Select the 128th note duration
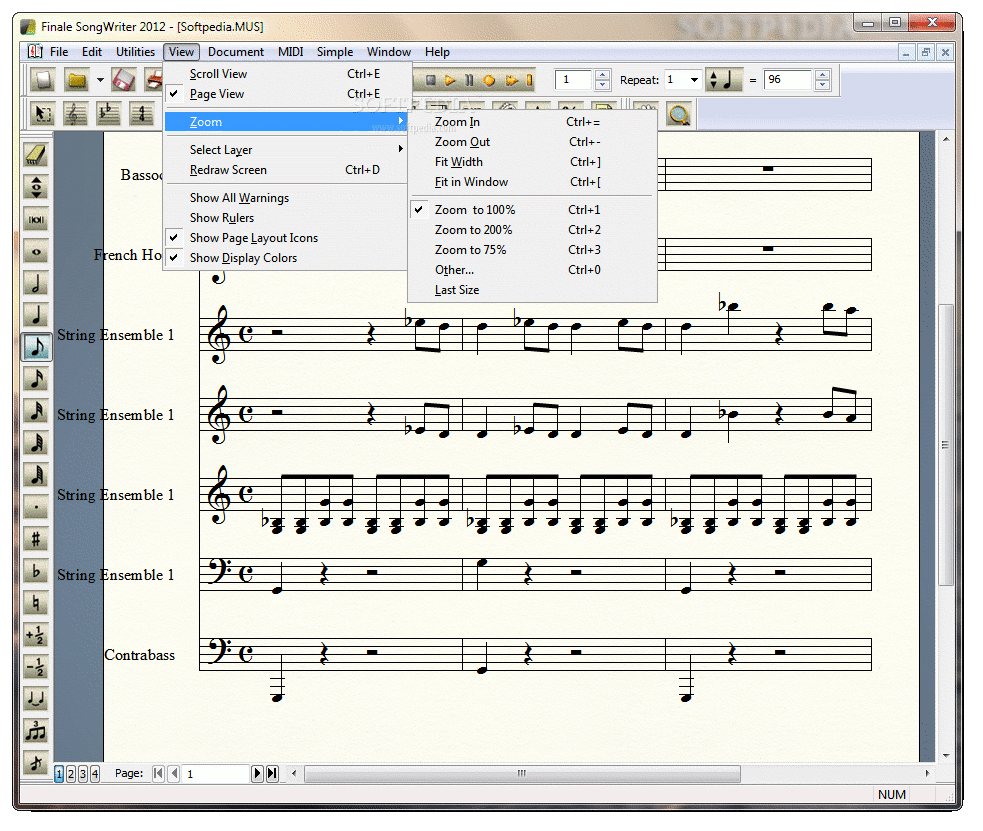983x831 pixels. click(36, 475)
